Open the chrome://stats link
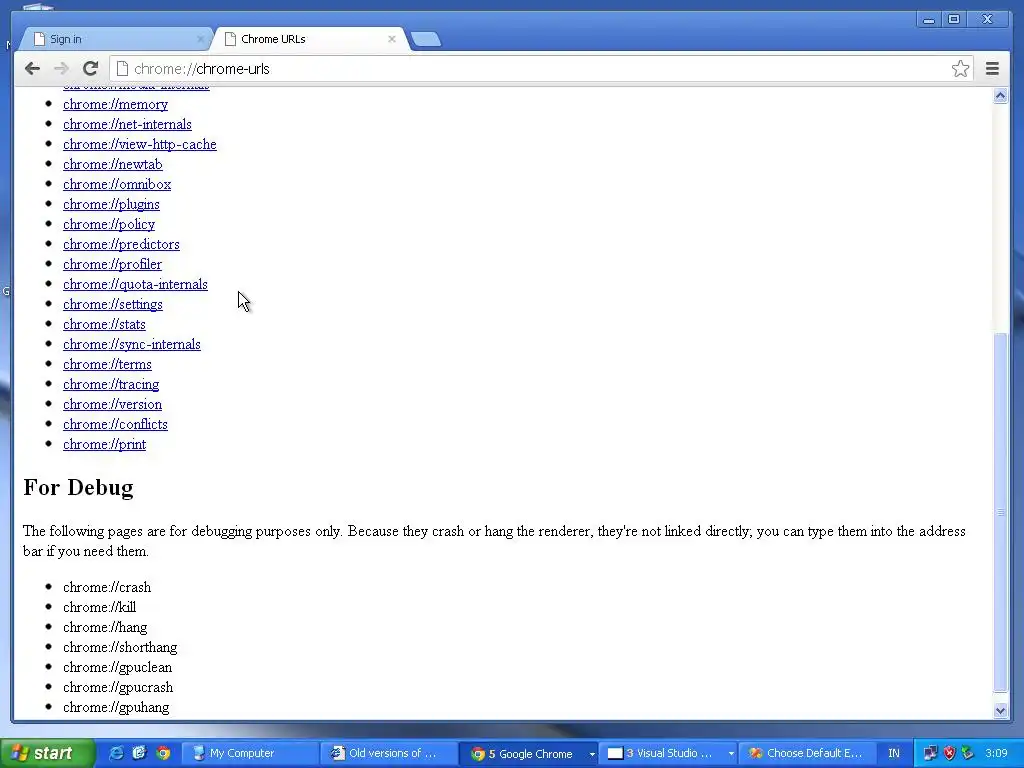 (104, 325)
